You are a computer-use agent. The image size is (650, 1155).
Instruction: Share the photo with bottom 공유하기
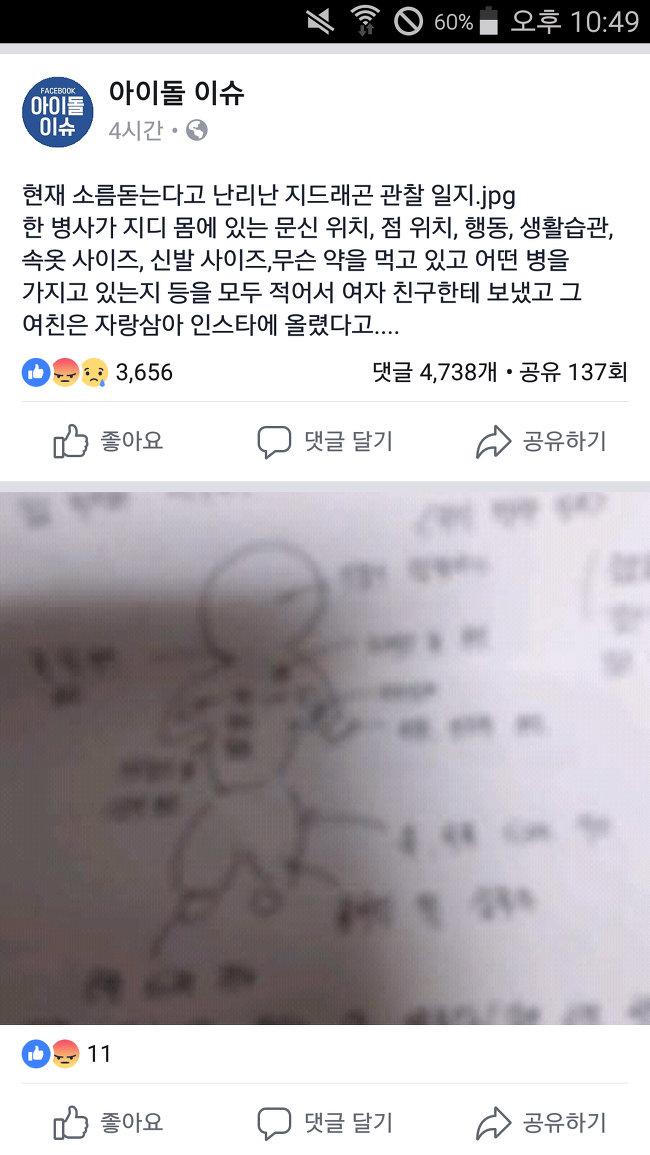point(542,1123)
